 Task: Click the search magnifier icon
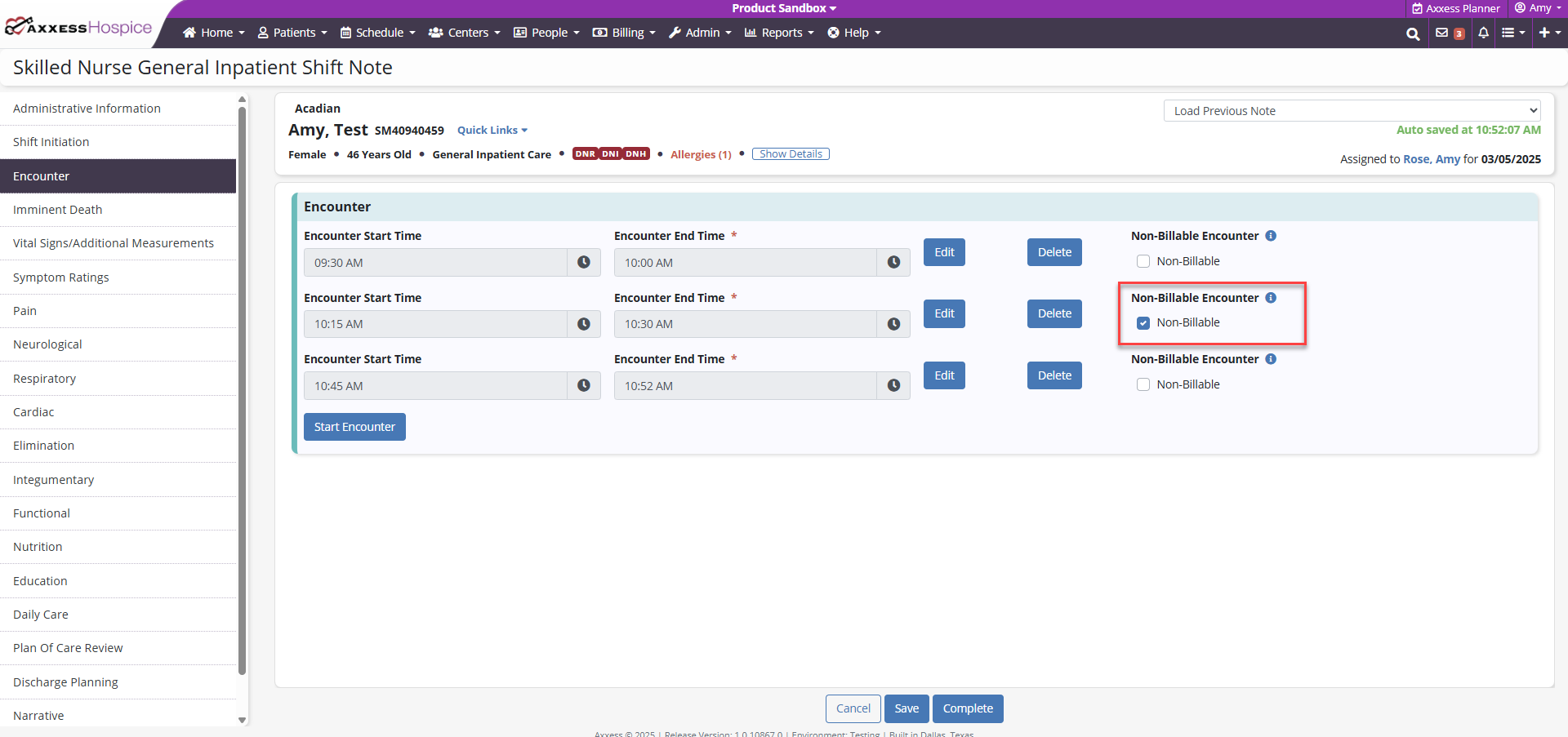1412,33
